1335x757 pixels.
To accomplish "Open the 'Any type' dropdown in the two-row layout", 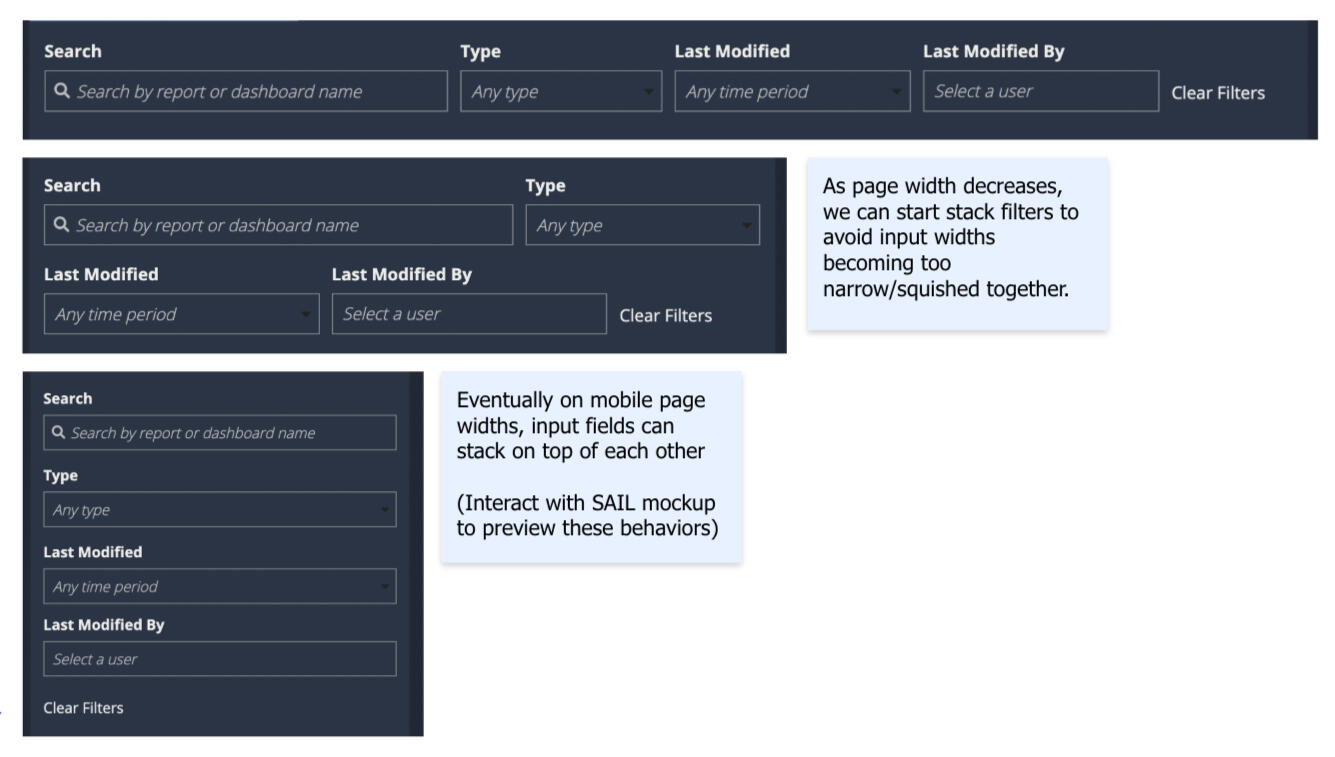I will (642, 226).
